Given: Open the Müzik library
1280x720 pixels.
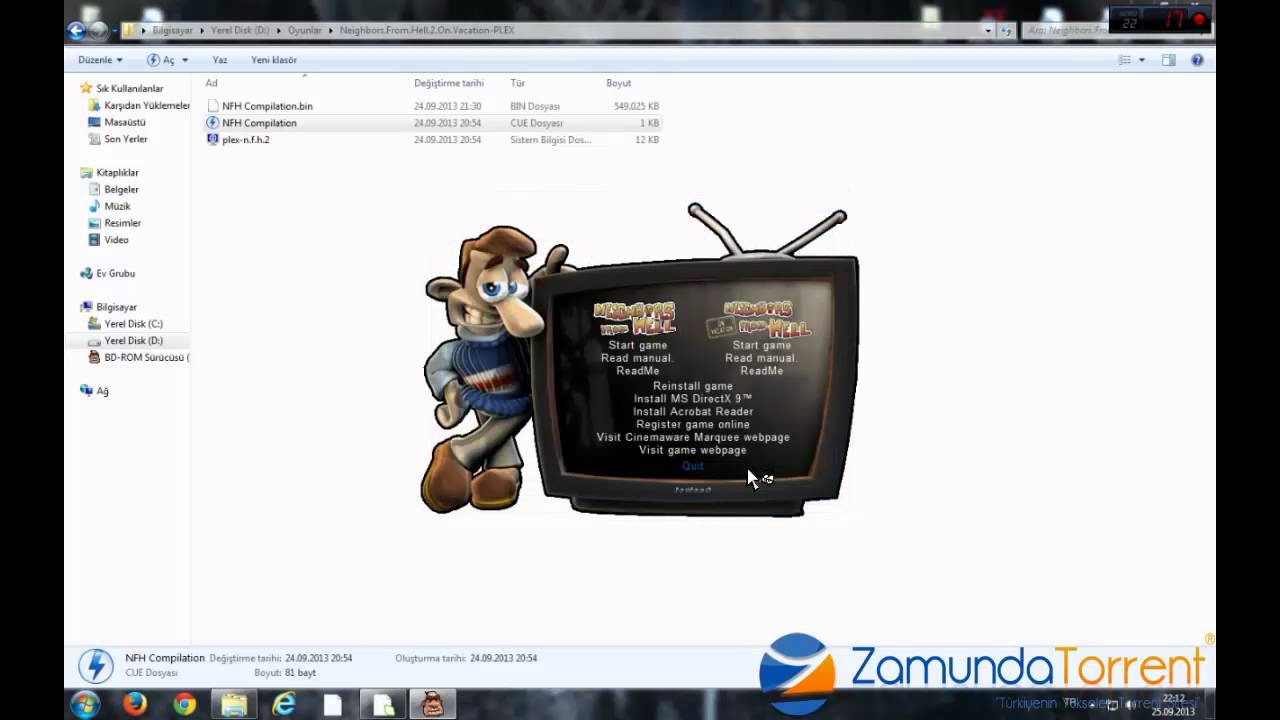Looking at the screenshot, I should (x=118, y=206).
